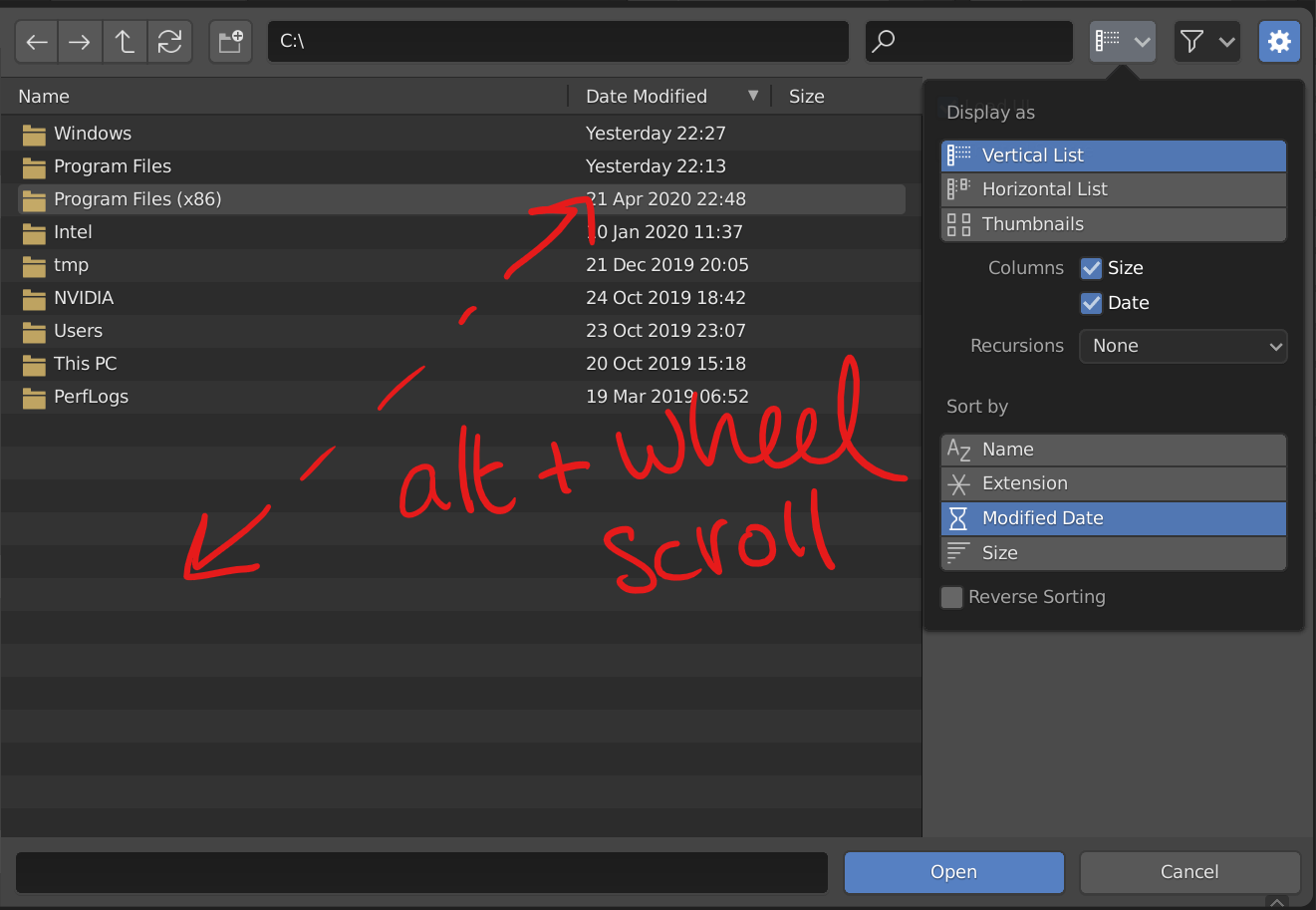Image resolution: width=1316 pixels, height=910 pixels.
Task: Navigate up to parent directory
Action: point(125,42)
